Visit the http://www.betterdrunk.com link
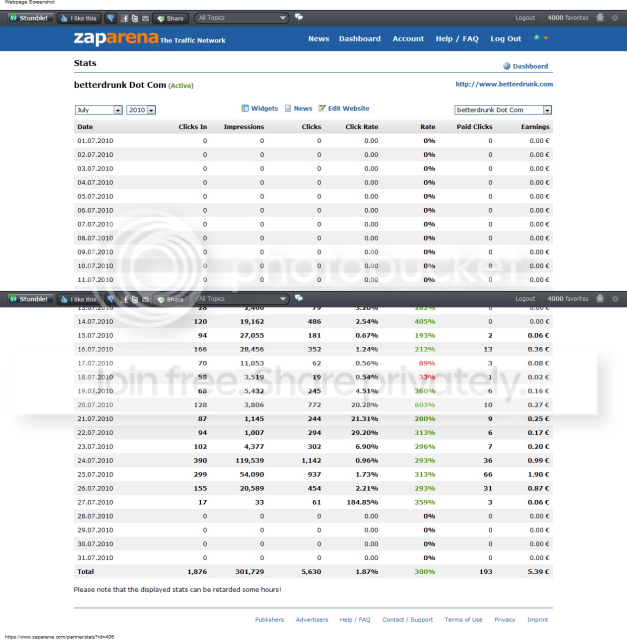627x640 pixels. 504,84
